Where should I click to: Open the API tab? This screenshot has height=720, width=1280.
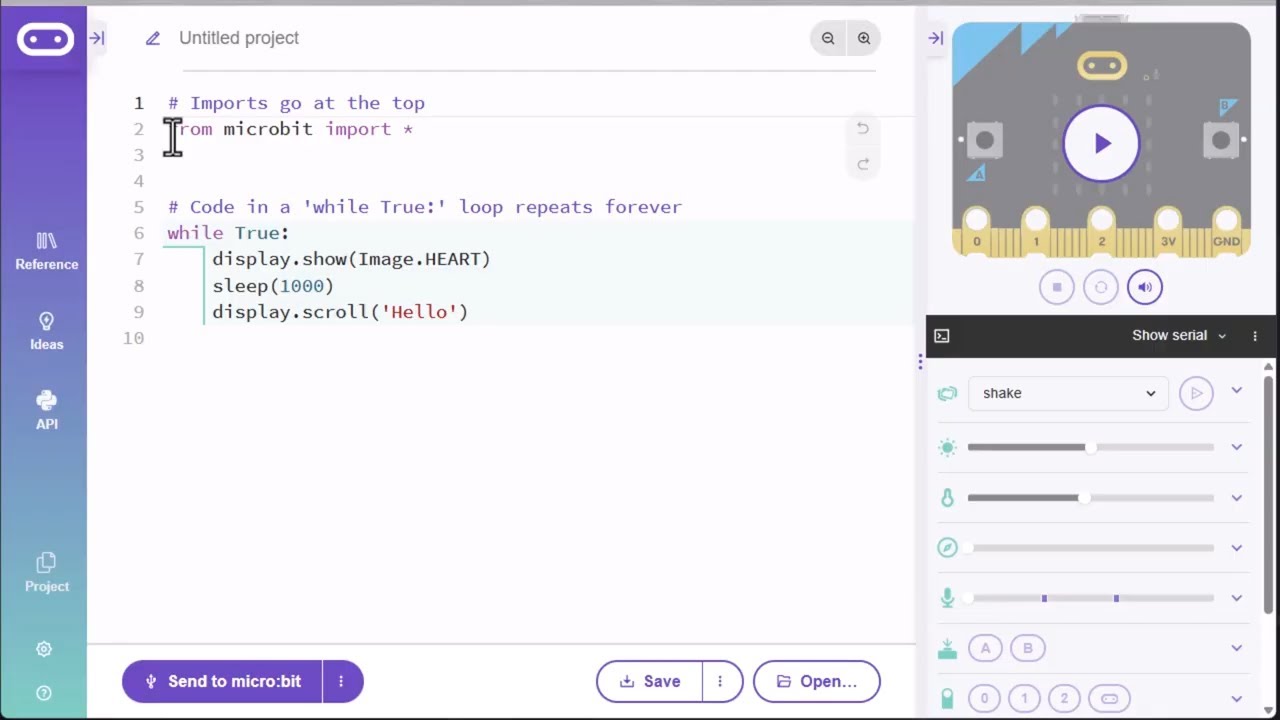pos(46,411)
